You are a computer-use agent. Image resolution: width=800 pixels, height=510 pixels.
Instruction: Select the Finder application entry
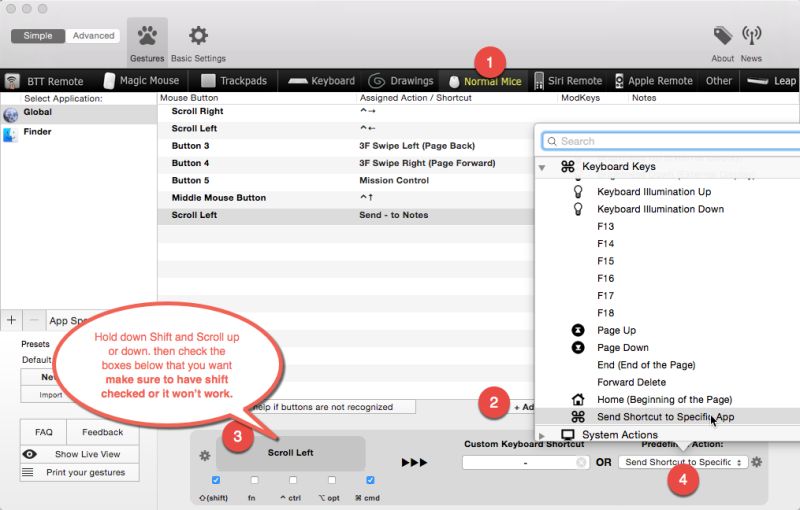point(79,134)
